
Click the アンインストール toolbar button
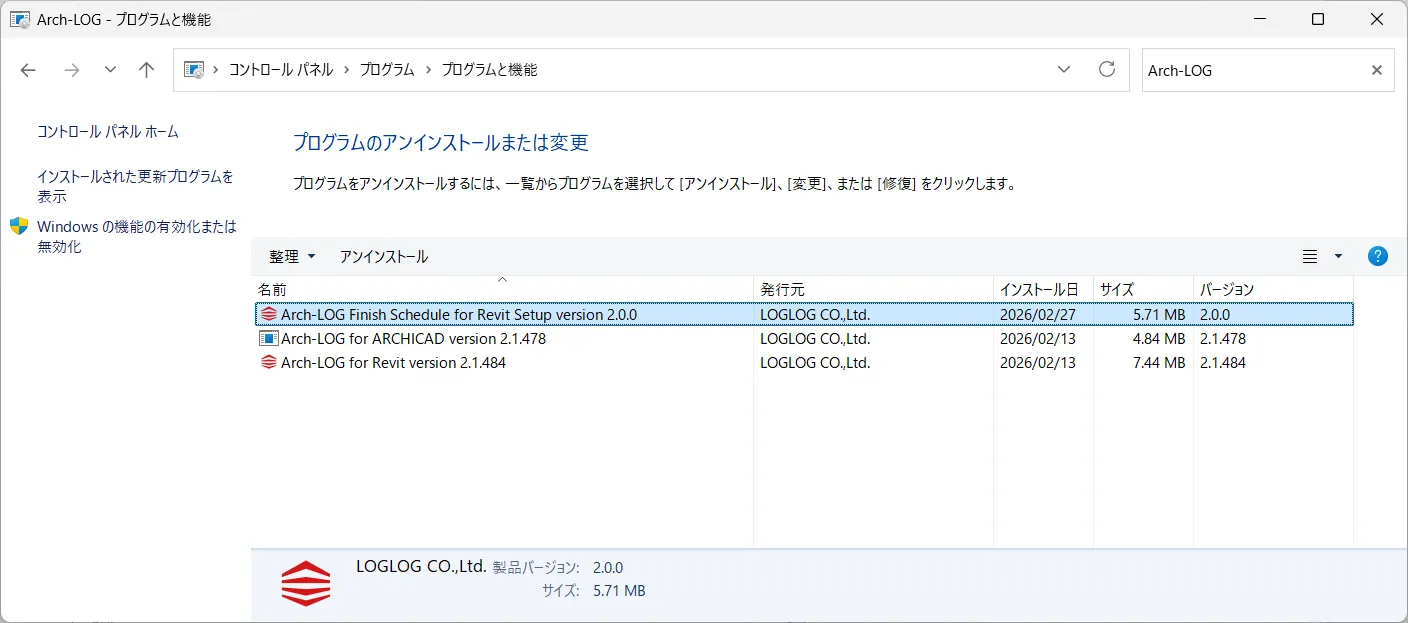[x=384, y=257]
